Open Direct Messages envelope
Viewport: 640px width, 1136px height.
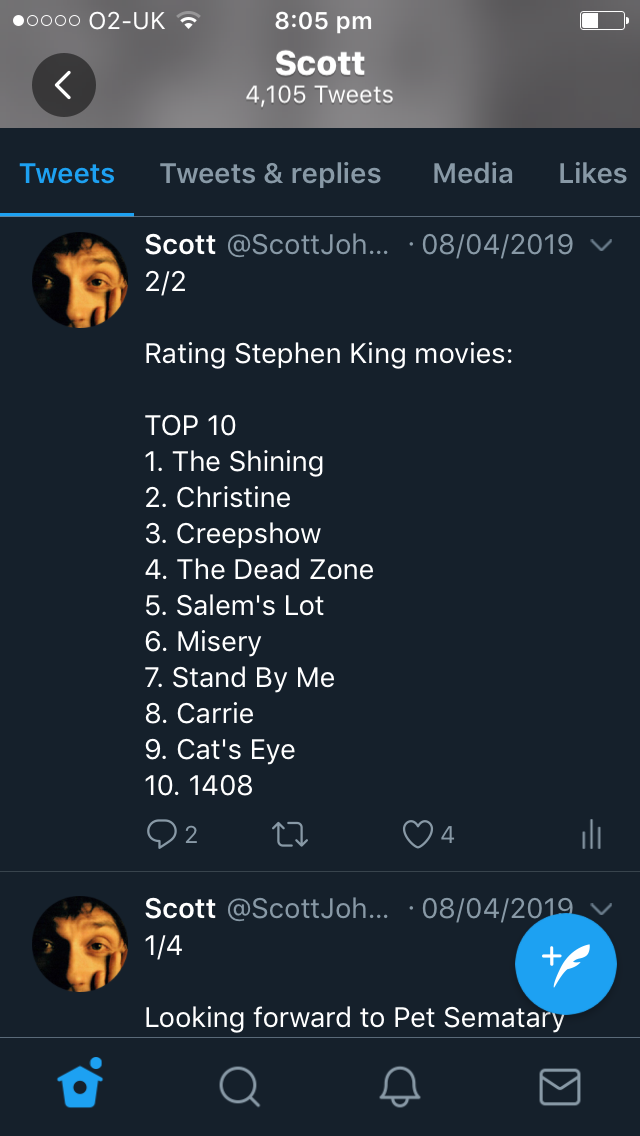559,1086
